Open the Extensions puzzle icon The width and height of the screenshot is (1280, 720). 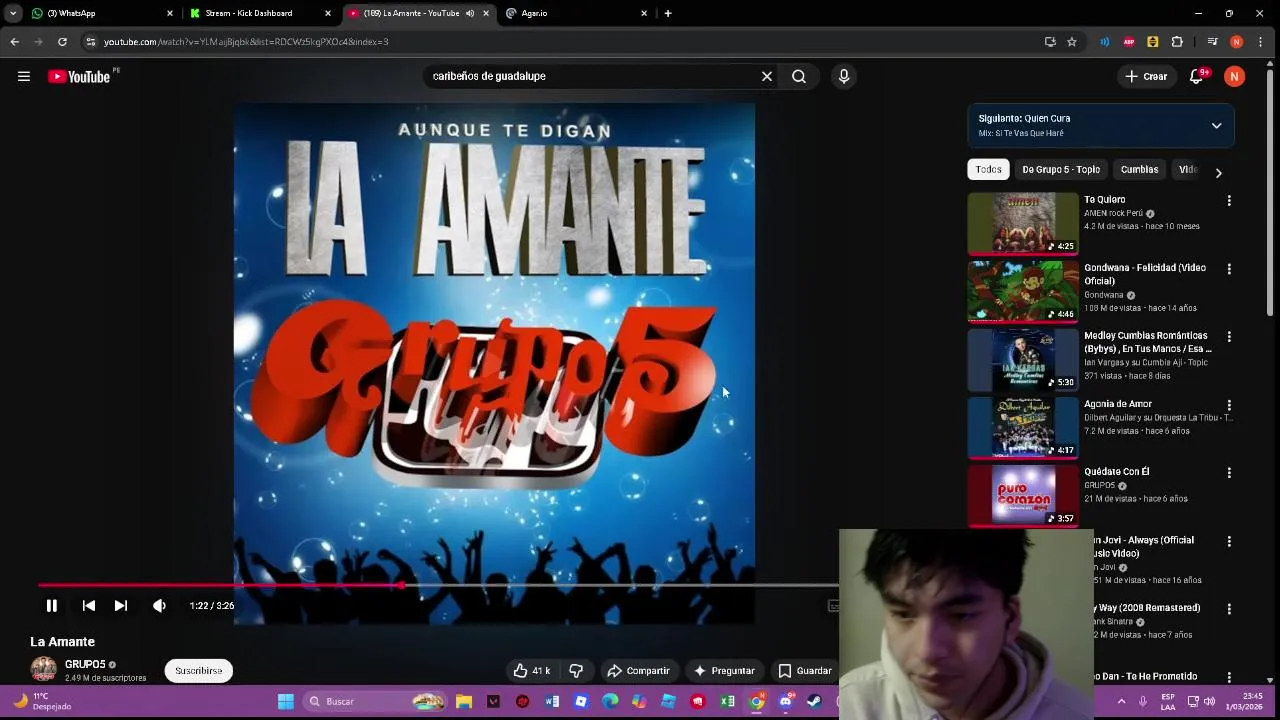1177,42
